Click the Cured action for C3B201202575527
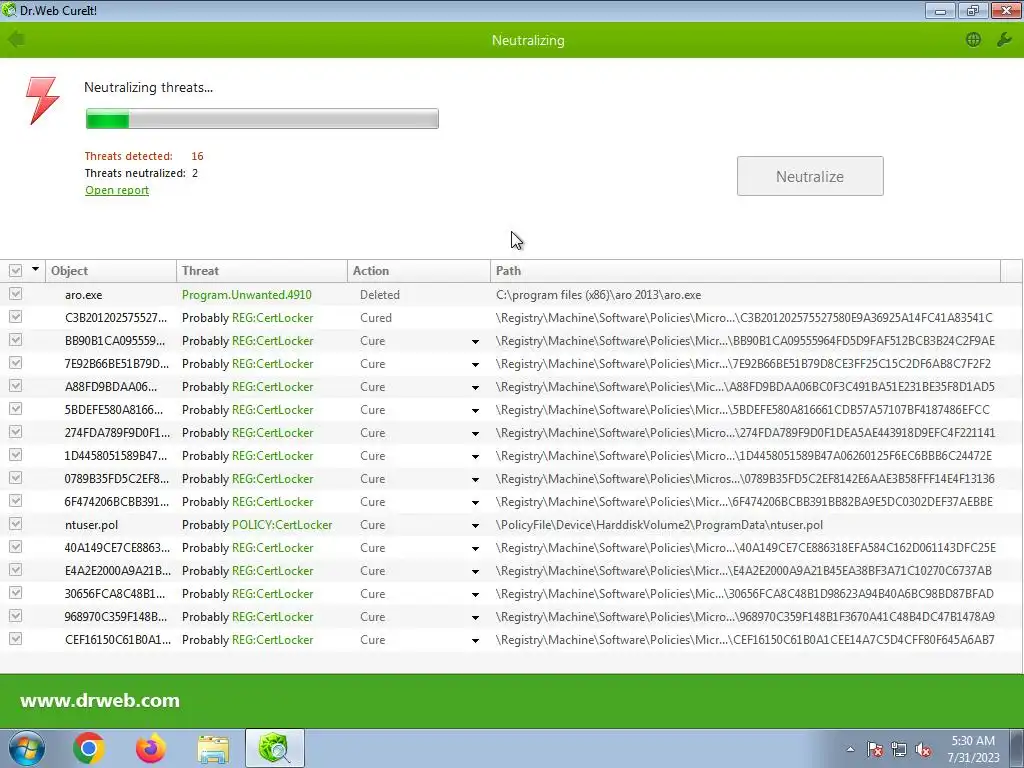This screenshot has height=768, width=1024. 376,317
